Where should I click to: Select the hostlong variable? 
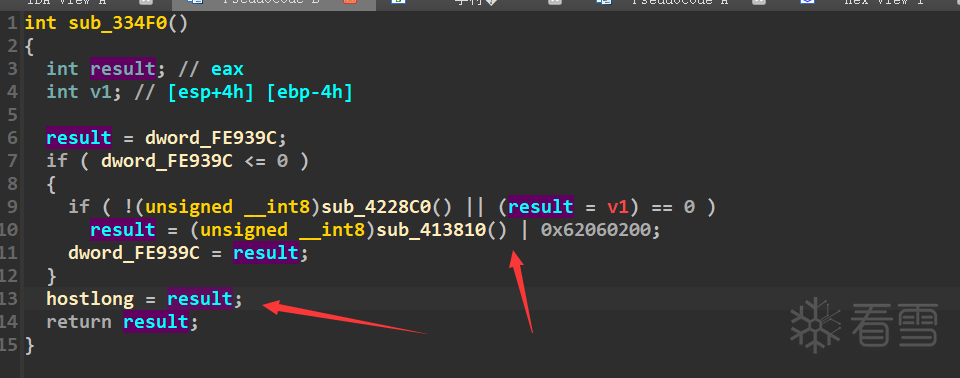pyautogui.click(x=90, y=299)
